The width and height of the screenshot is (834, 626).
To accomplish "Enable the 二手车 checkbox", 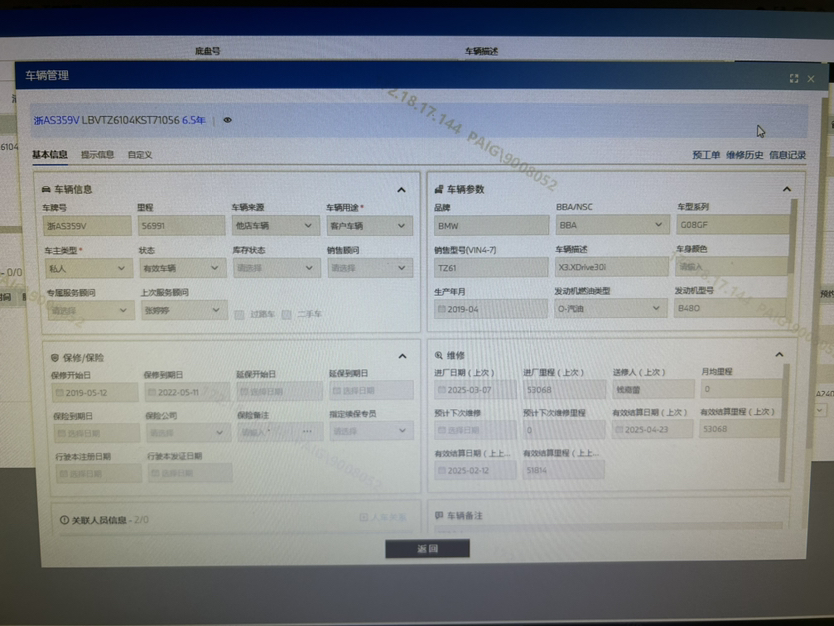I will (286, 314).
